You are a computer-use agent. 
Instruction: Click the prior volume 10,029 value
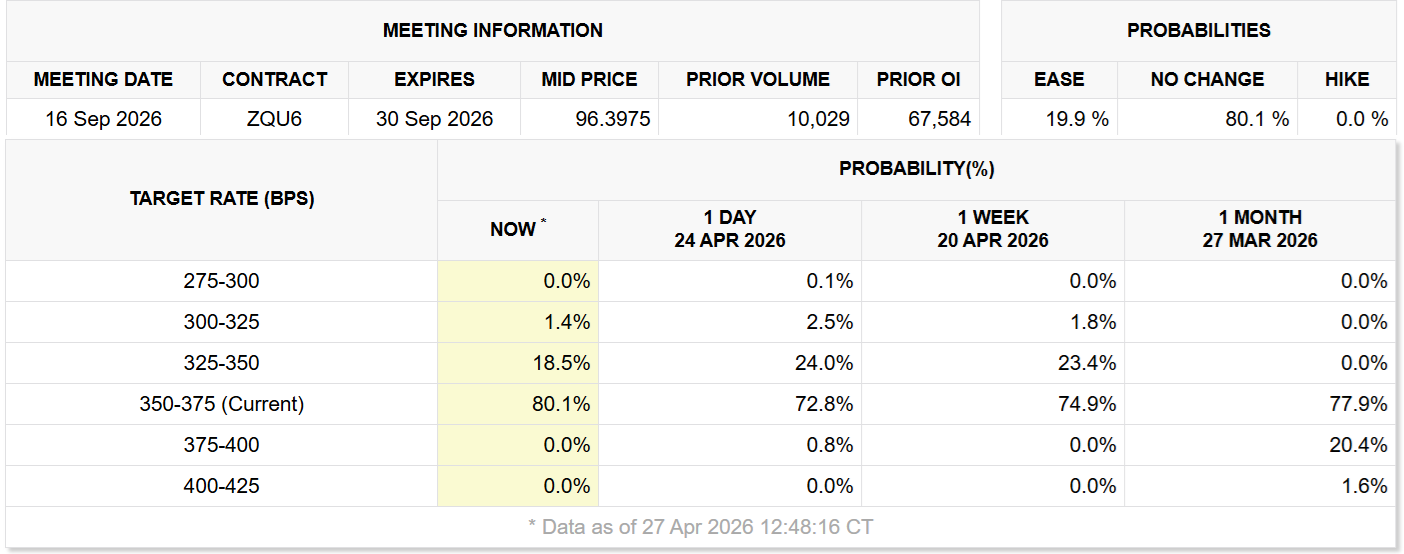(816, 119)
